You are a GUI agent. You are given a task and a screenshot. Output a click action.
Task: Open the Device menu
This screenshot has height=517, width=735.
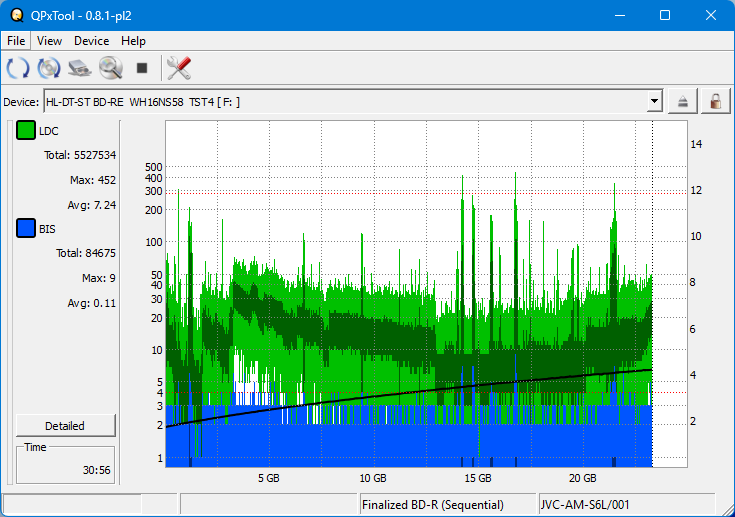click(x=91, y=41)
